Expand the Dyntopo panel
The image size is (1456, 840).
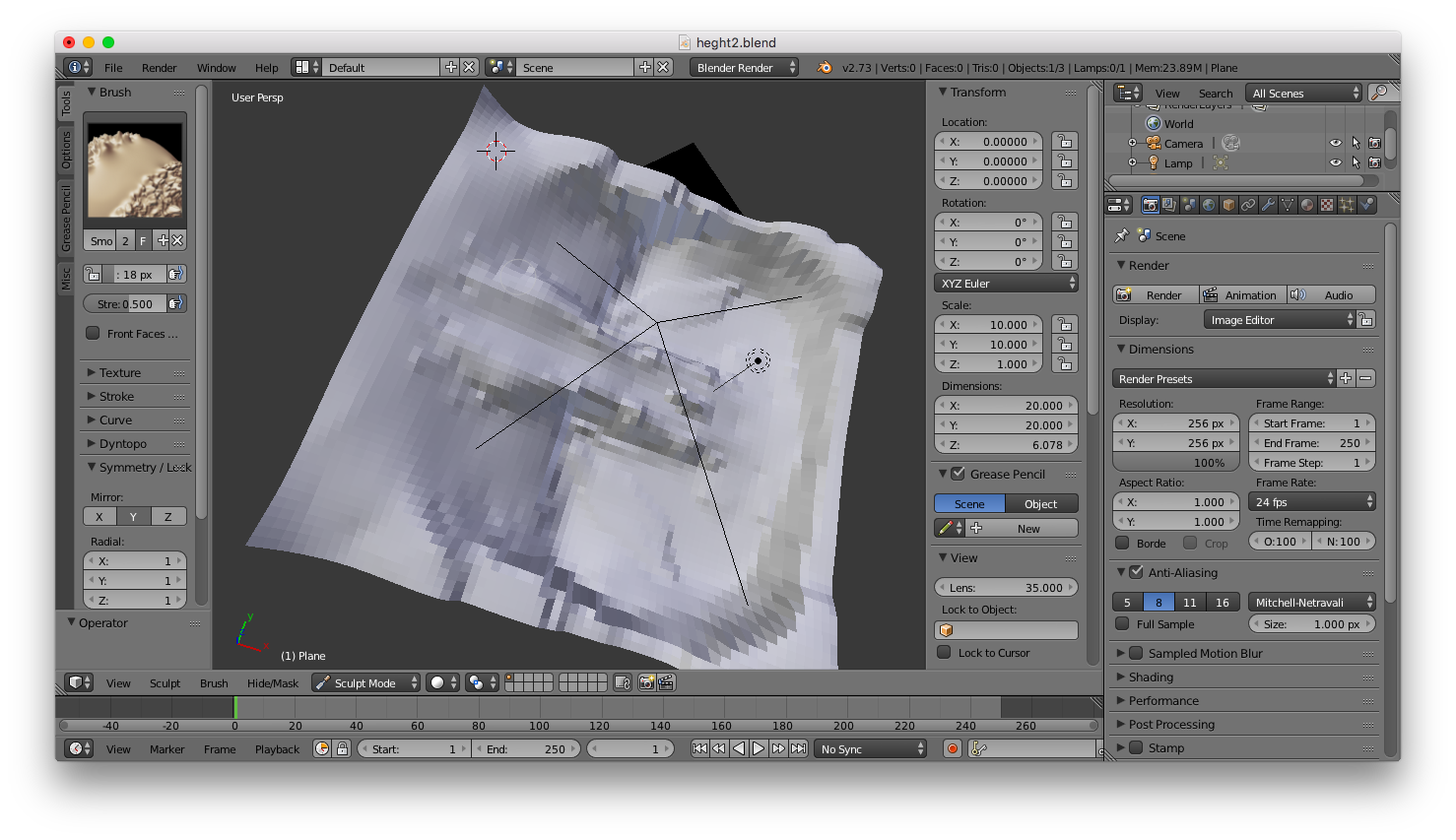(x=122, y=444)
